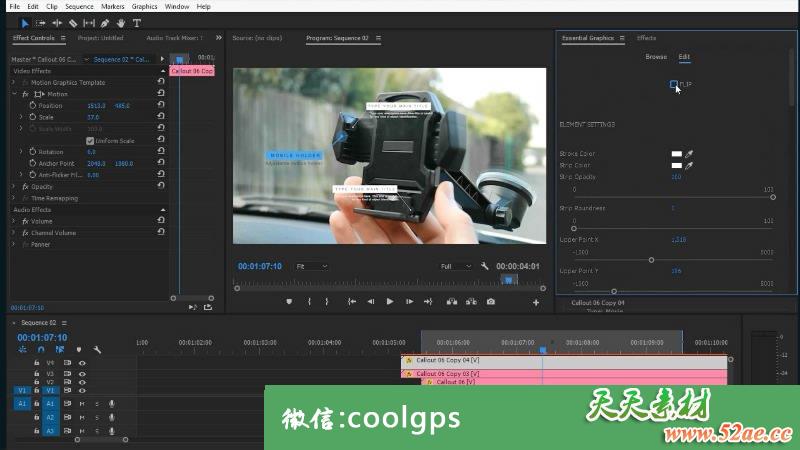This screenshot has width=800, height=450.
Task: Open Program monitor settings wrench
Action: (x=484, y=266)
